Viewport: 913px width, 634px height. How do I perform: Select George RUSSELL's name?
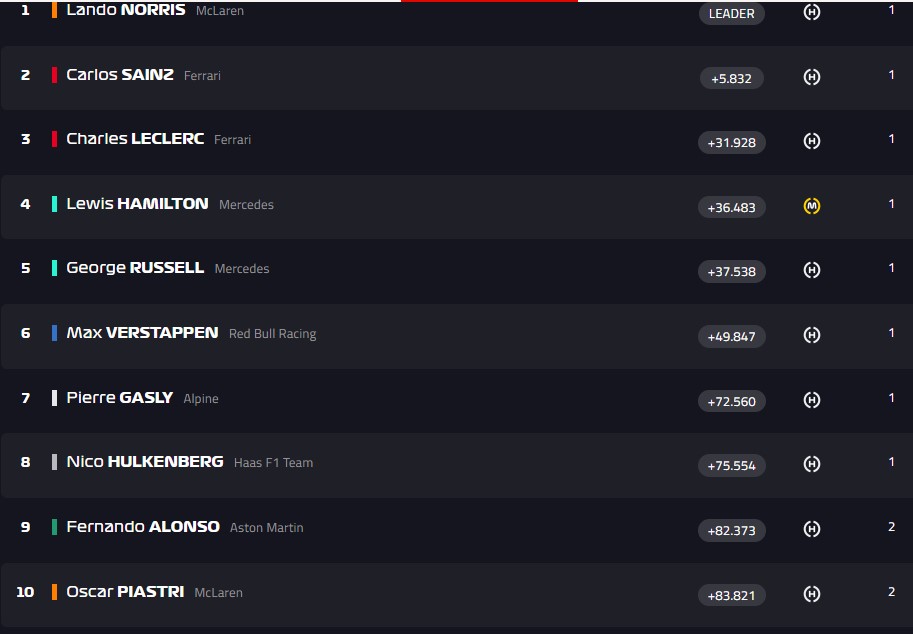135,267
